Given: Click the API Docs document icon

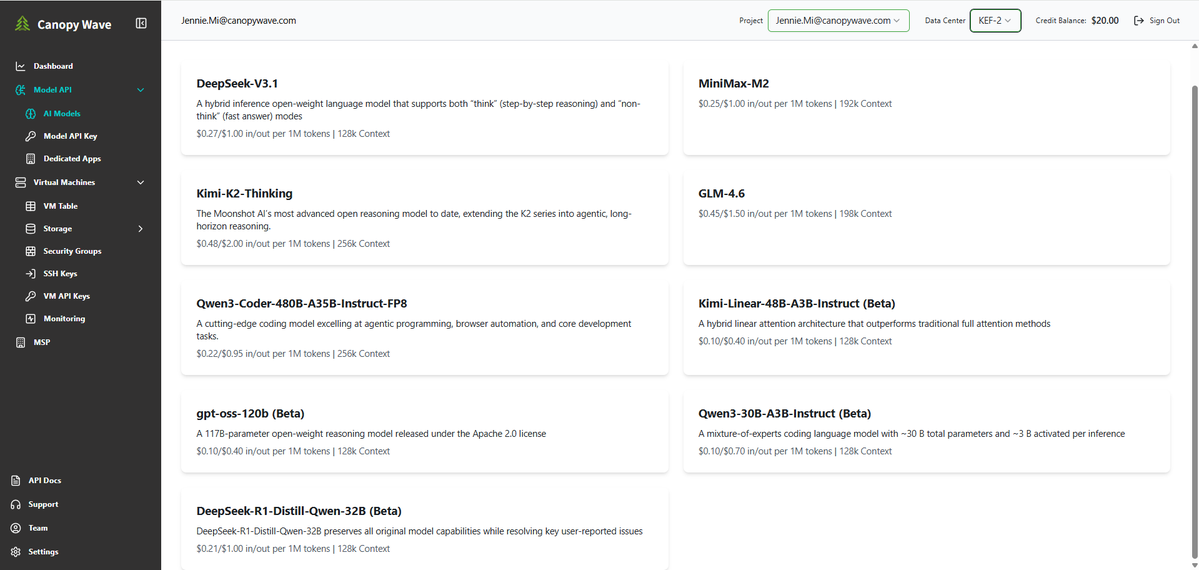Looking at the screenshot, I should 15,480.
